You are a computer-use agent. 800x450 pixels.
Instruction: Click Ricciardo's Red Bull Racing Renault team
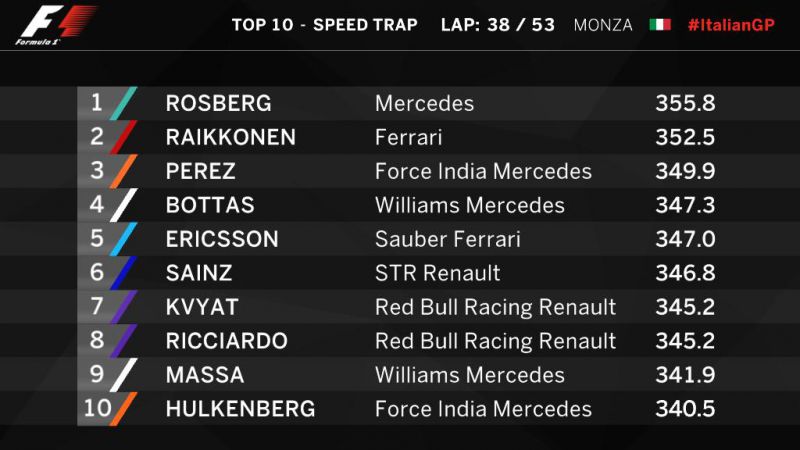[x=495, y=341]
